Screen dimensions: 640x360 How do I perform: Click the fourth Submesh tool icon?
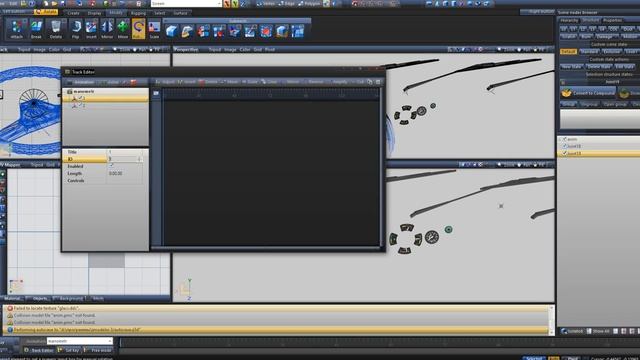click(219, 31)
